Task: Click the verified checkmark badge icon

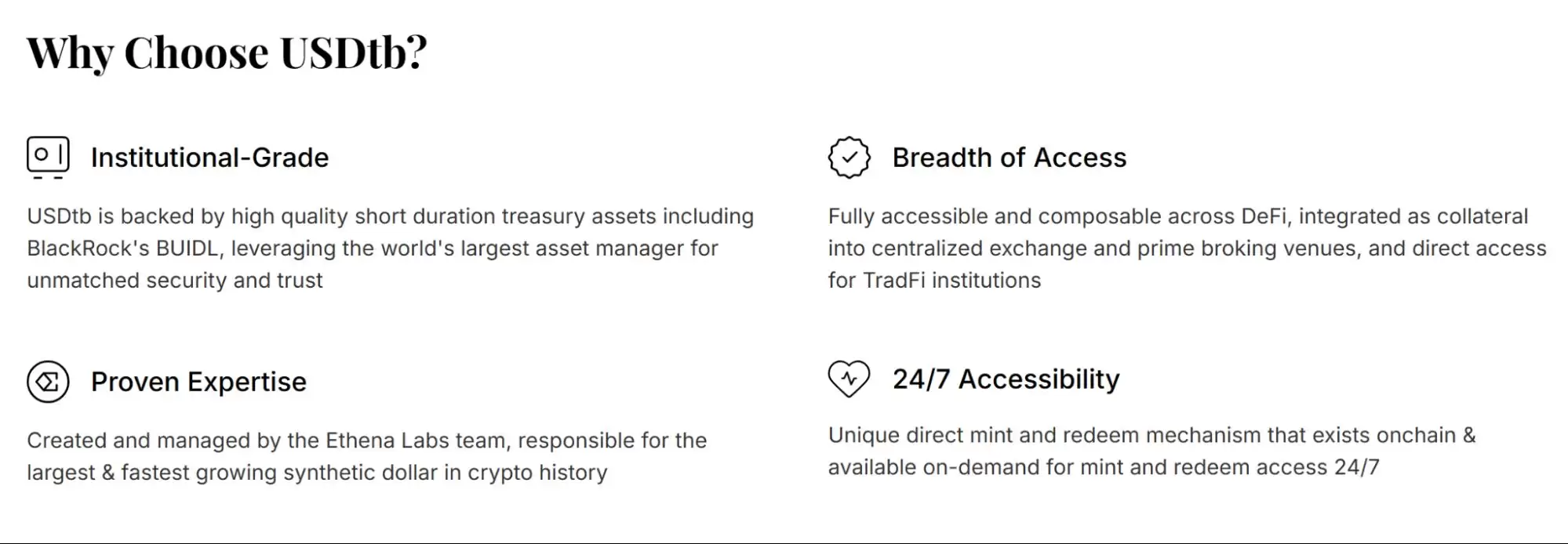Action: (x=849, y=158)
